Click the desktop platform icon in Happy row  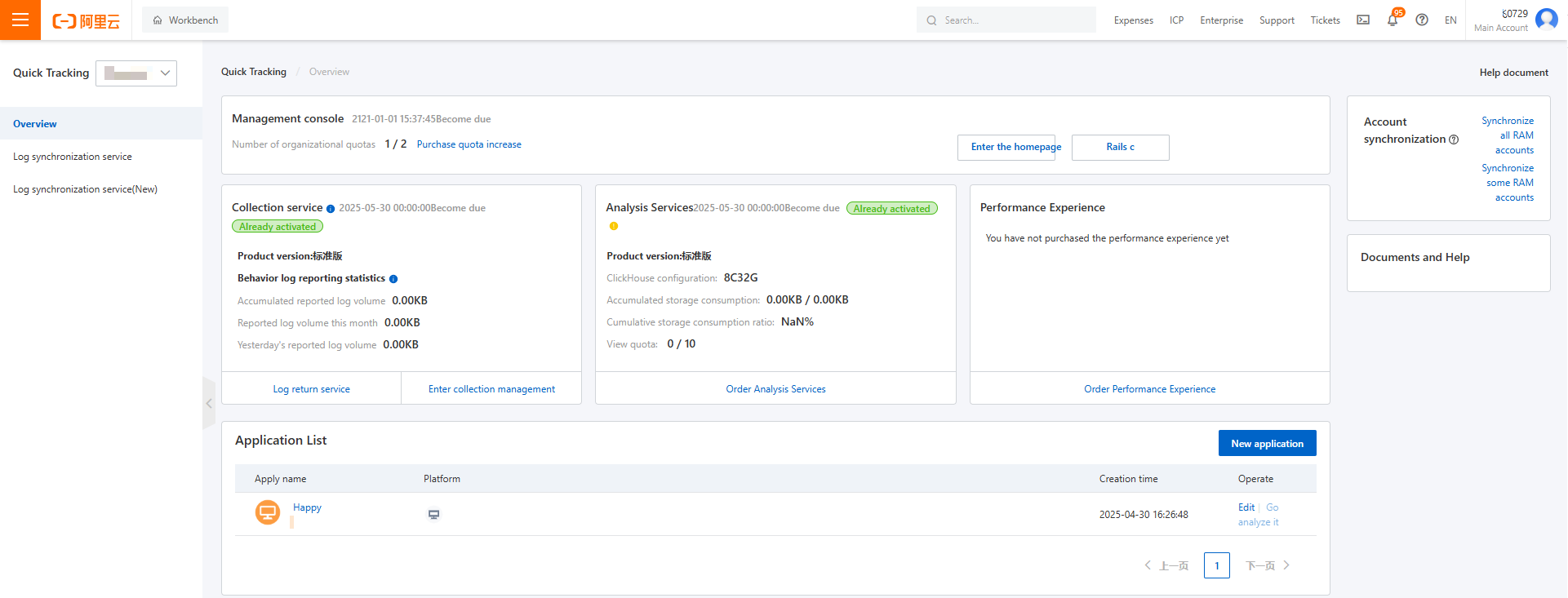click(x=434, y=515)
